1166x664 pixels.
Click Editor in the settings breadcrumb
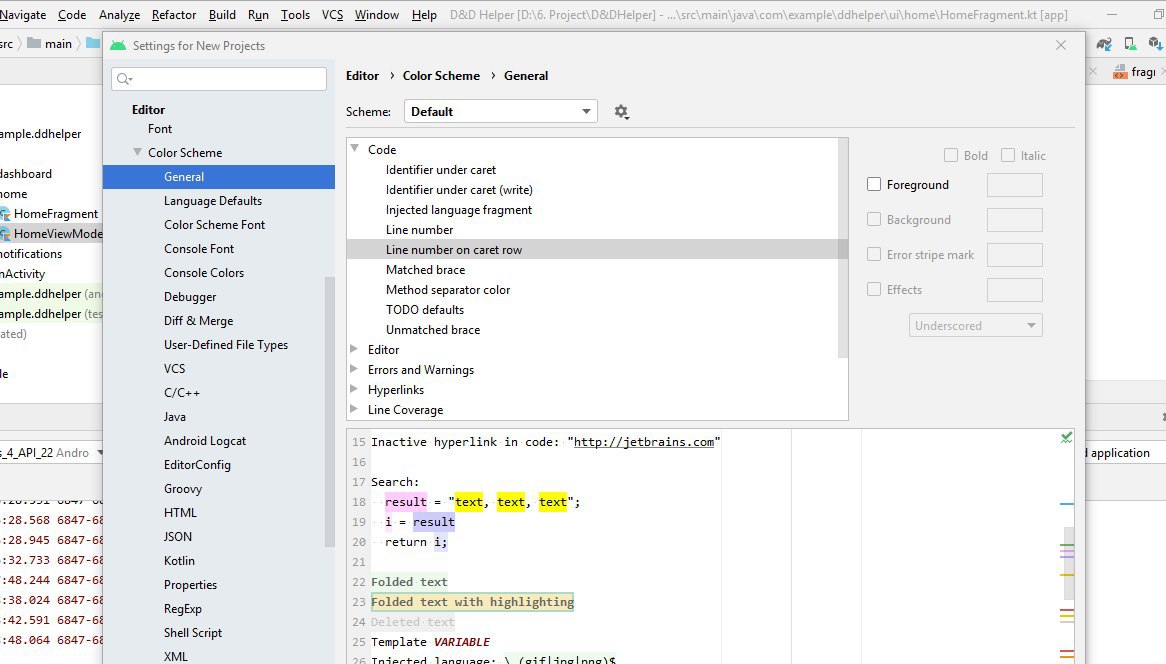[362, 75]
